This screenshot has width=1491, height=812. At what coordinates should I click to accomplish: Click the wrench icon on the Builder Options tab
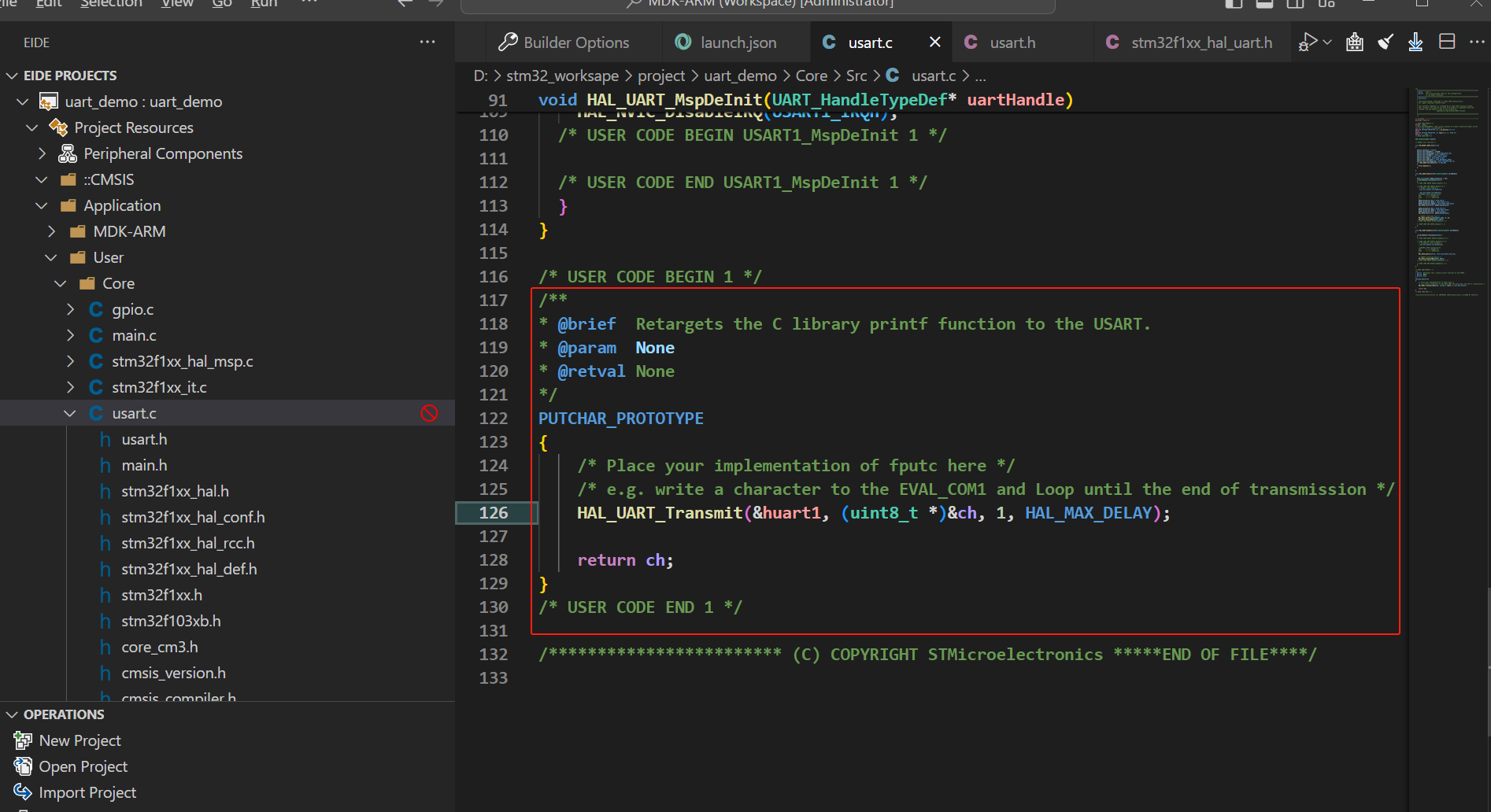point(508,42)
